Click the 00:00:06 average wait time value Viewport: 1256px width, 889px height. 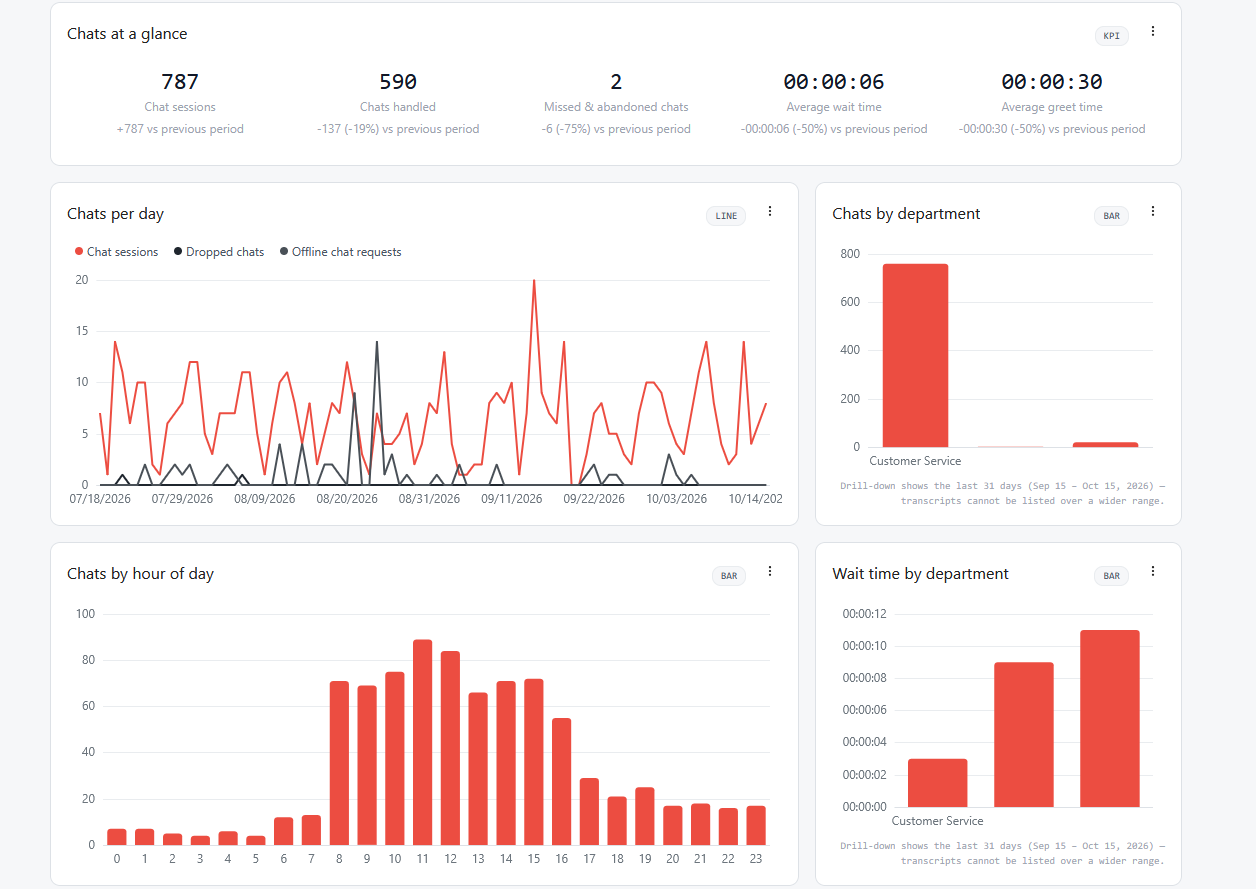tap(834, 82)
